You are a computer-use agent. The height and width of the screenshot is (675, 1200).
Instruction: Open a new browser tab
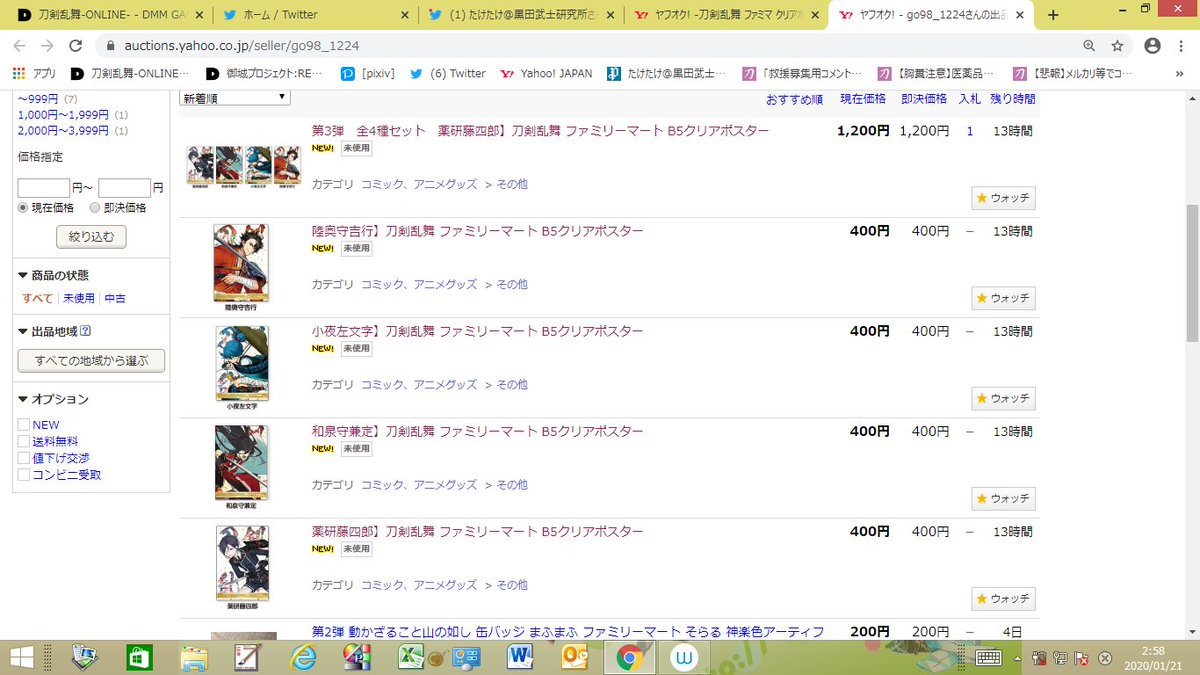(1052, 15)
